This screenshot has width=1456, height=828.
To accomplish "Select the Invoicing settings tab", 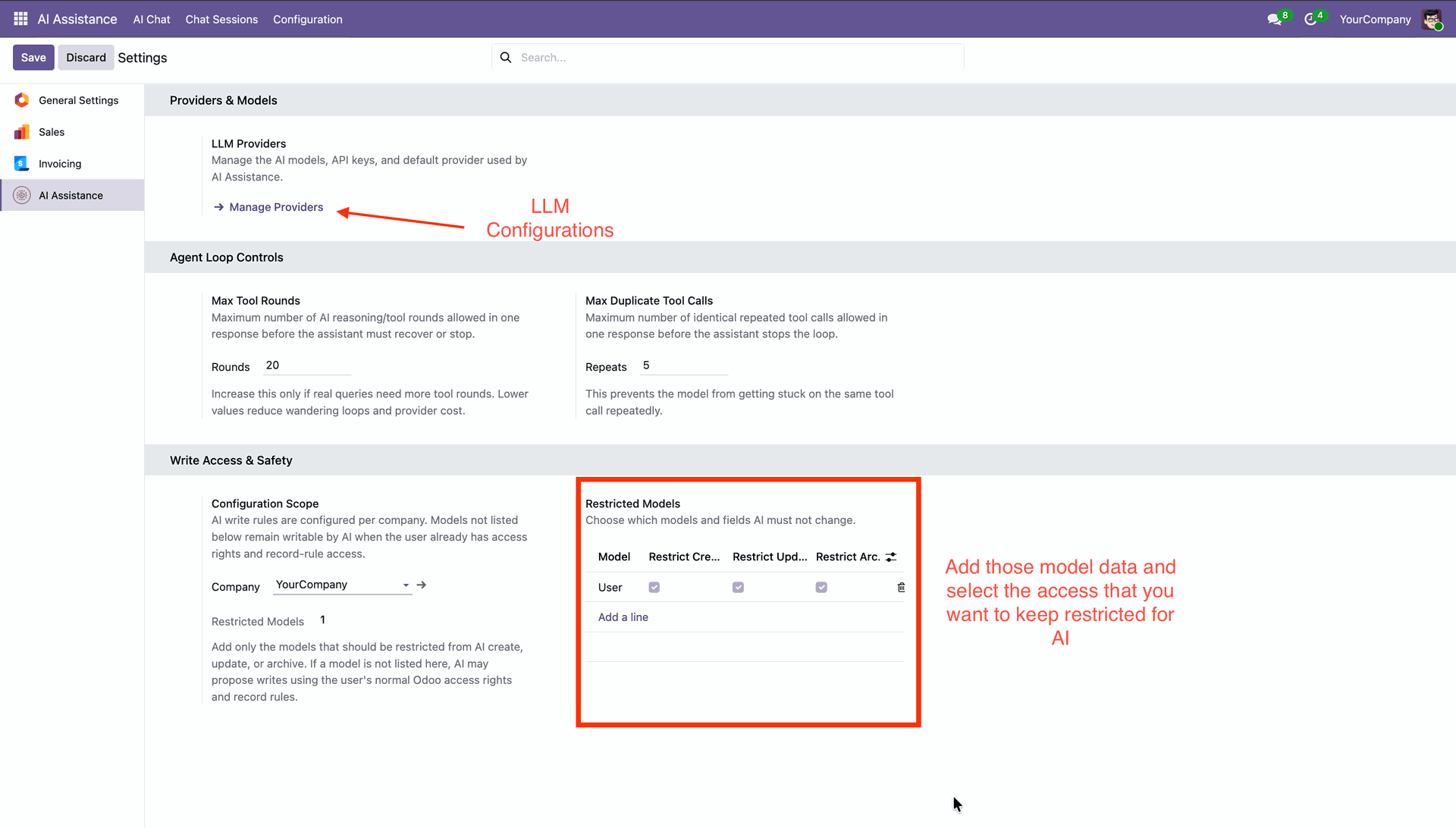I will coord(60,164).
